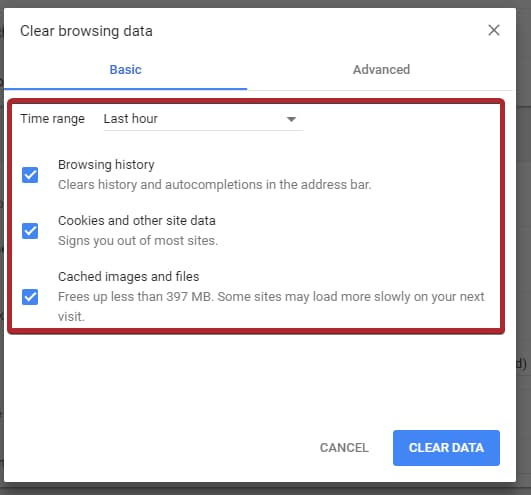Click the 'Clears history and autocompletions' description
Screen dimensions: 531x495
pos(215,185)
